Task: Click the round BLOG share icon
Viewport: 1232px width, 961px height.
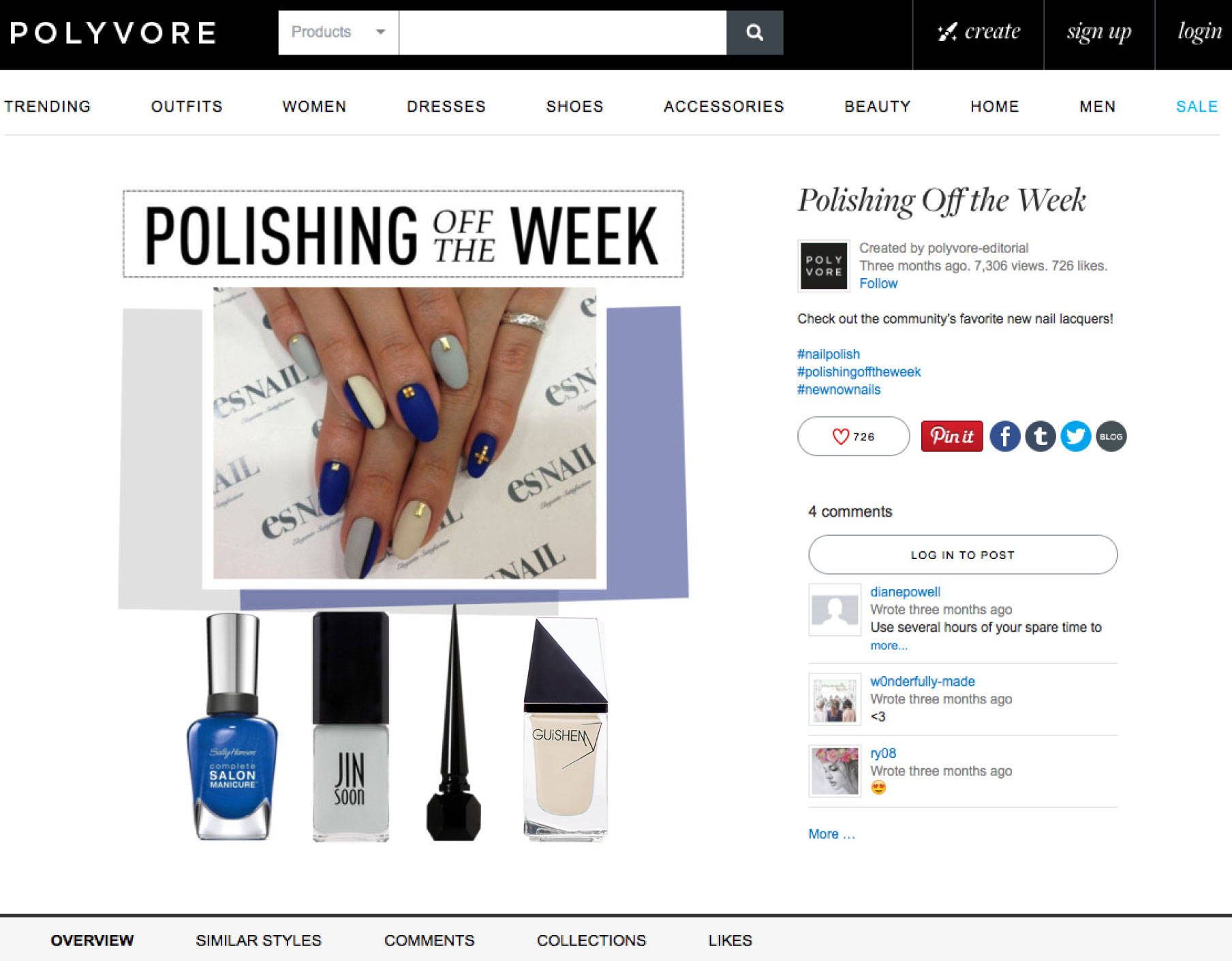Action: coord(1111,436)
